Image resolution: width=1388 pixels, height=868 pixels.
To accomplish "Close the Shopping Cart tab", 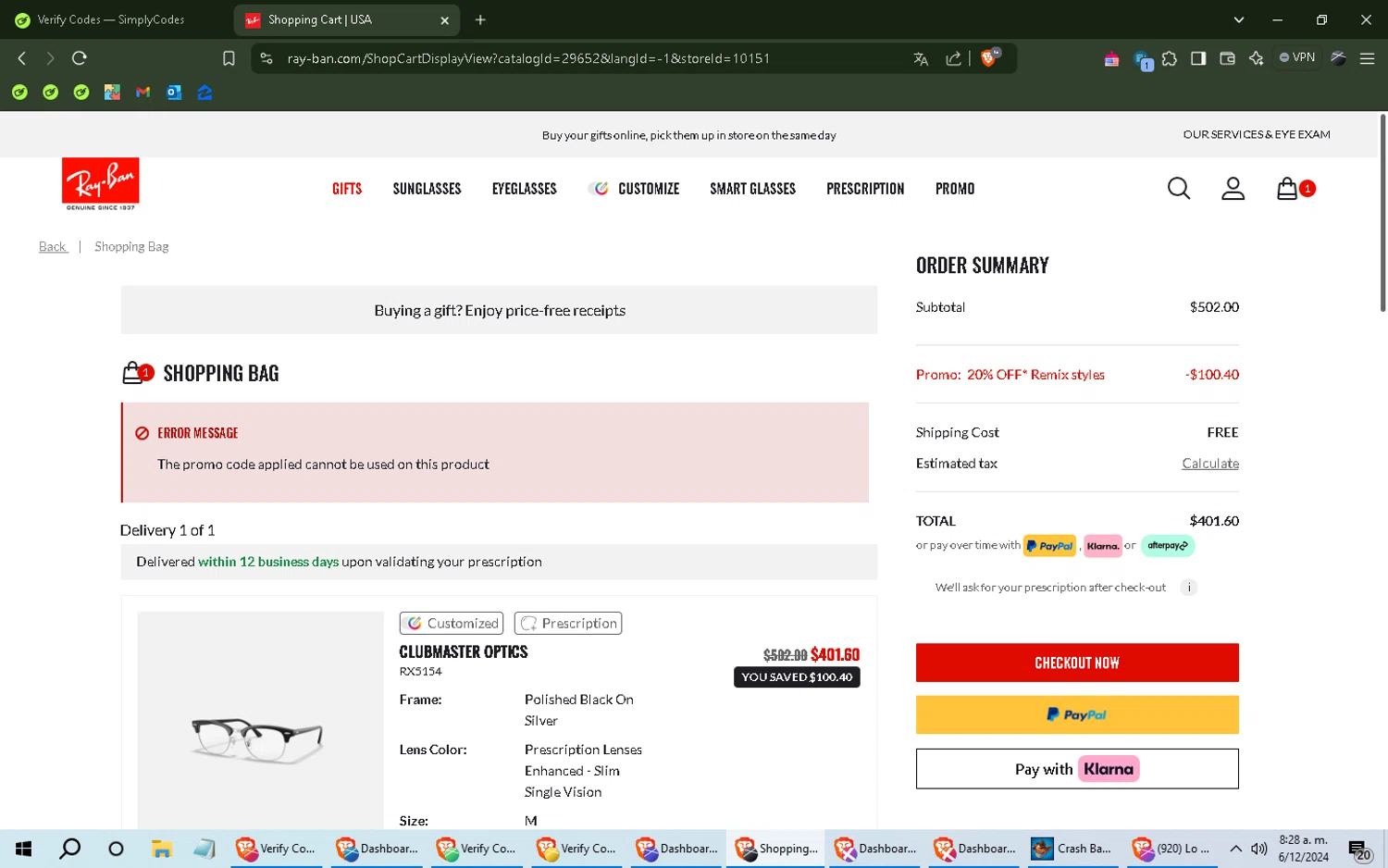I will click(444, 19).
